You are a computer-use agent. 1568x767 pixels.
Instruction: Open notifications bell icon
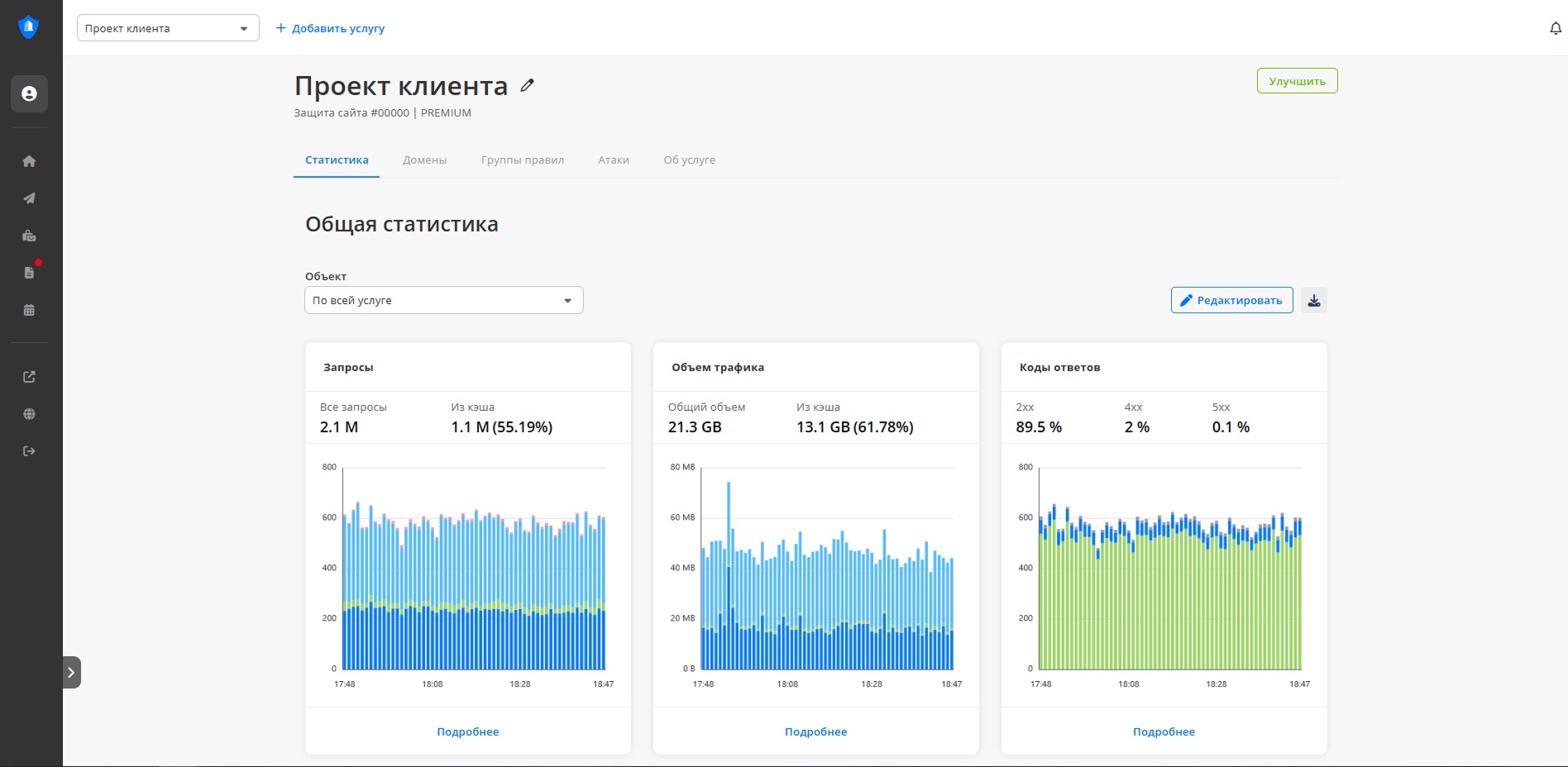[1555, 29]
